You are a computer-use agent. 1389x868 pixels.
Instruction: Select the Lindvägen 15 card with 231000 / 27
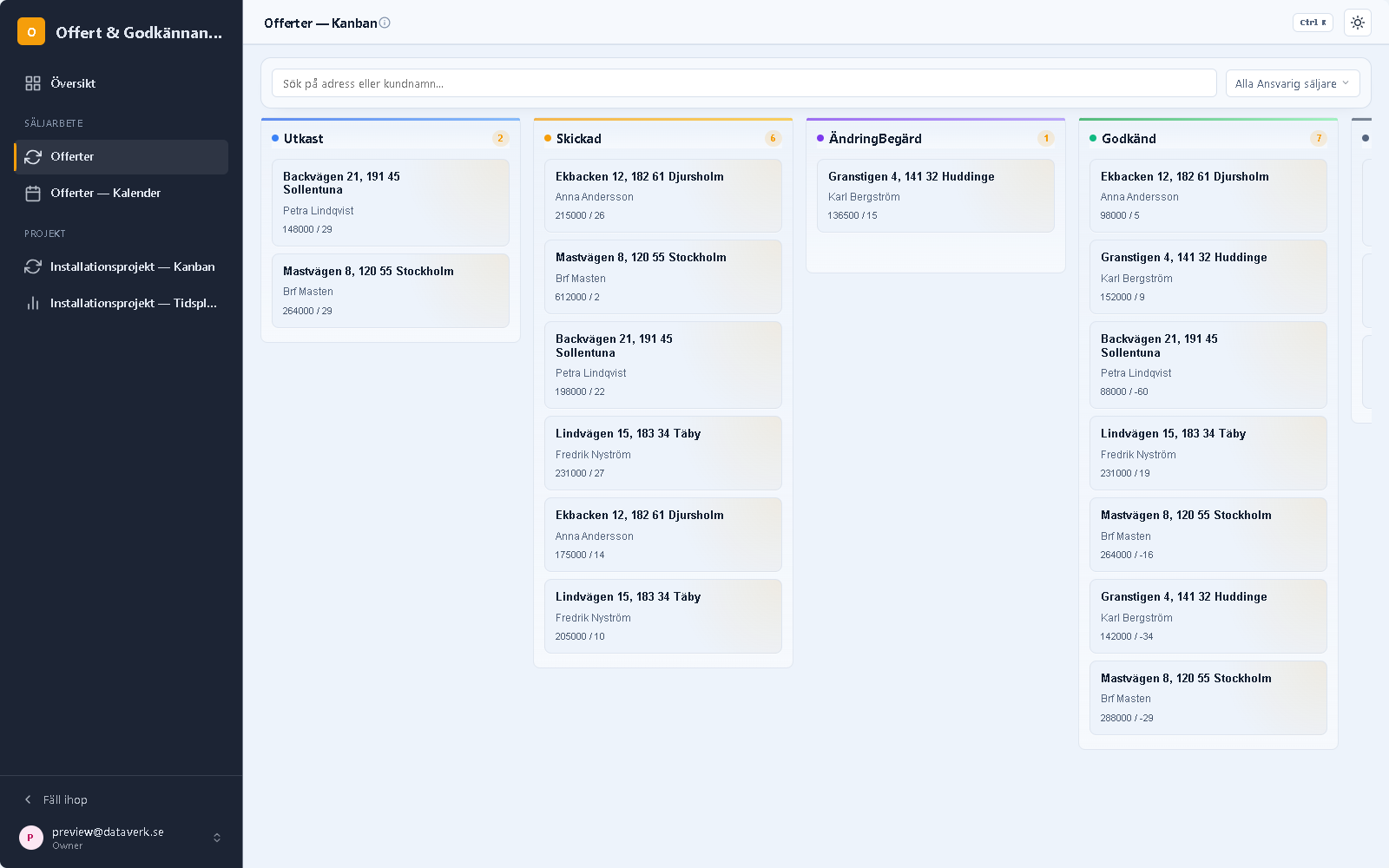663,453
